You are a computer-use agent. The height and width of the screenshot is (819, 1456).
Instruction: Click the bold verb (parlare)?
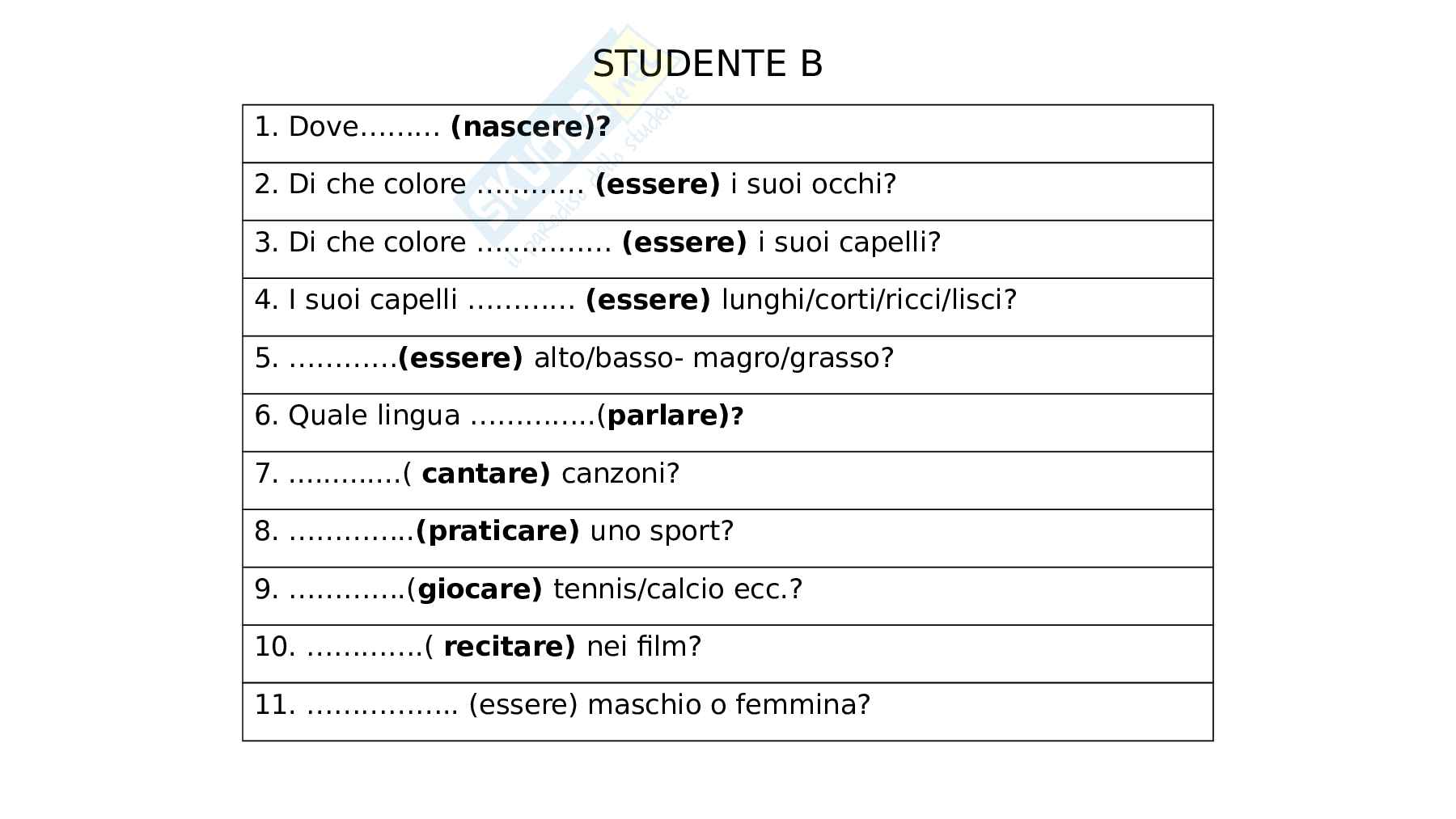coord(674,416)
